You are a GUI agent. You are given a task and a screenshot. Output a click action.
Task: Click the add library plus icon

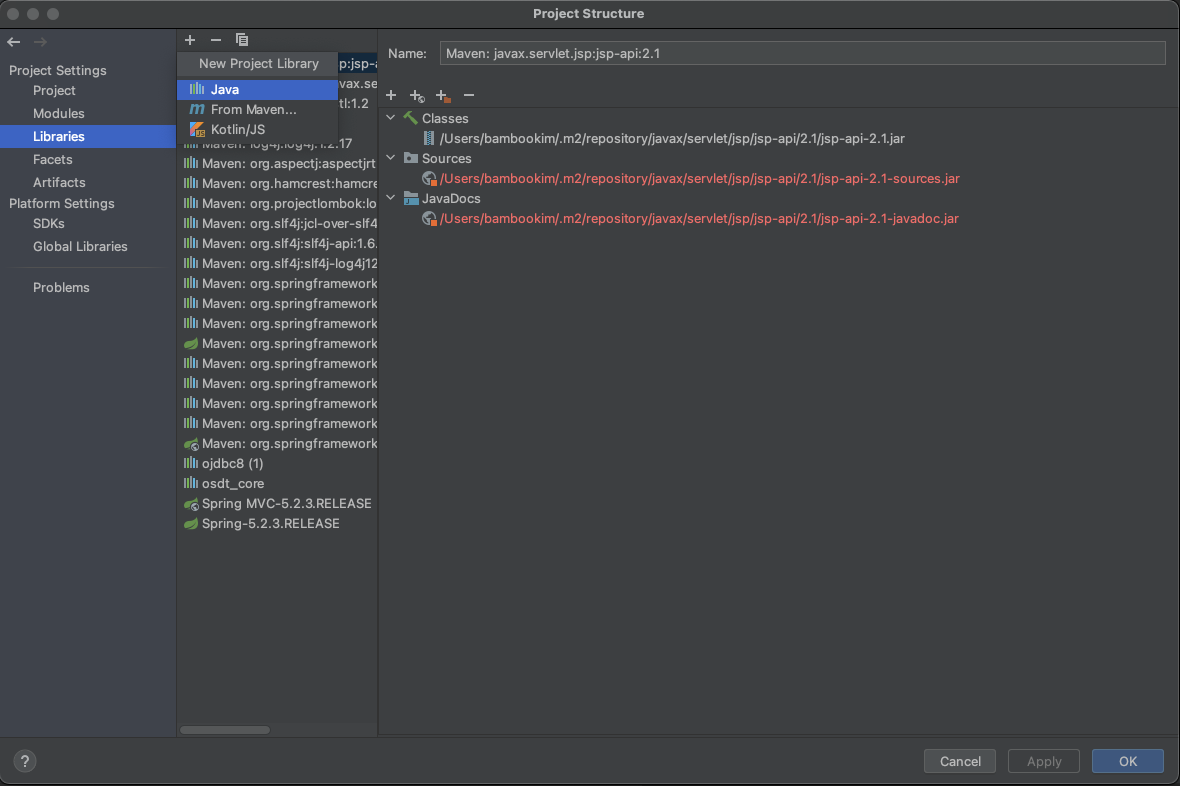click(190, 40)
